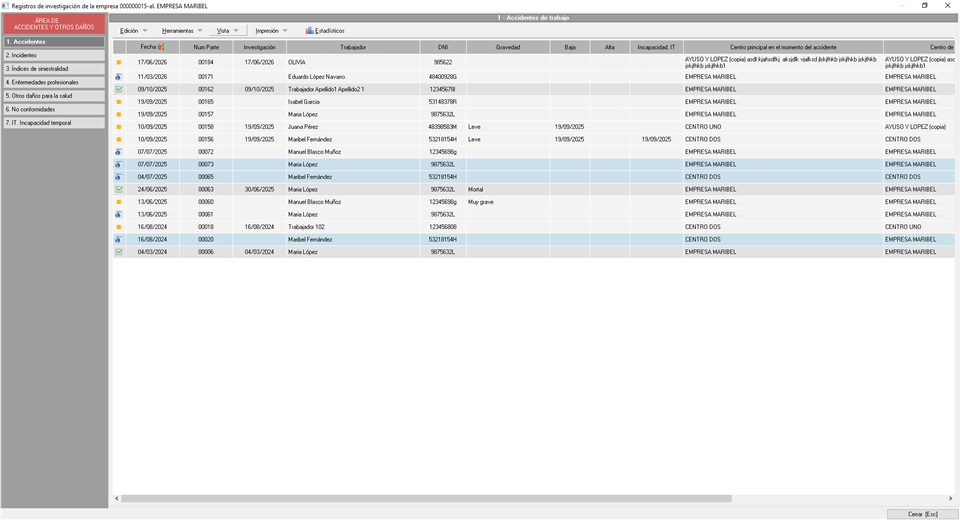Select the DNI cell 53148378R

(443, 102)
